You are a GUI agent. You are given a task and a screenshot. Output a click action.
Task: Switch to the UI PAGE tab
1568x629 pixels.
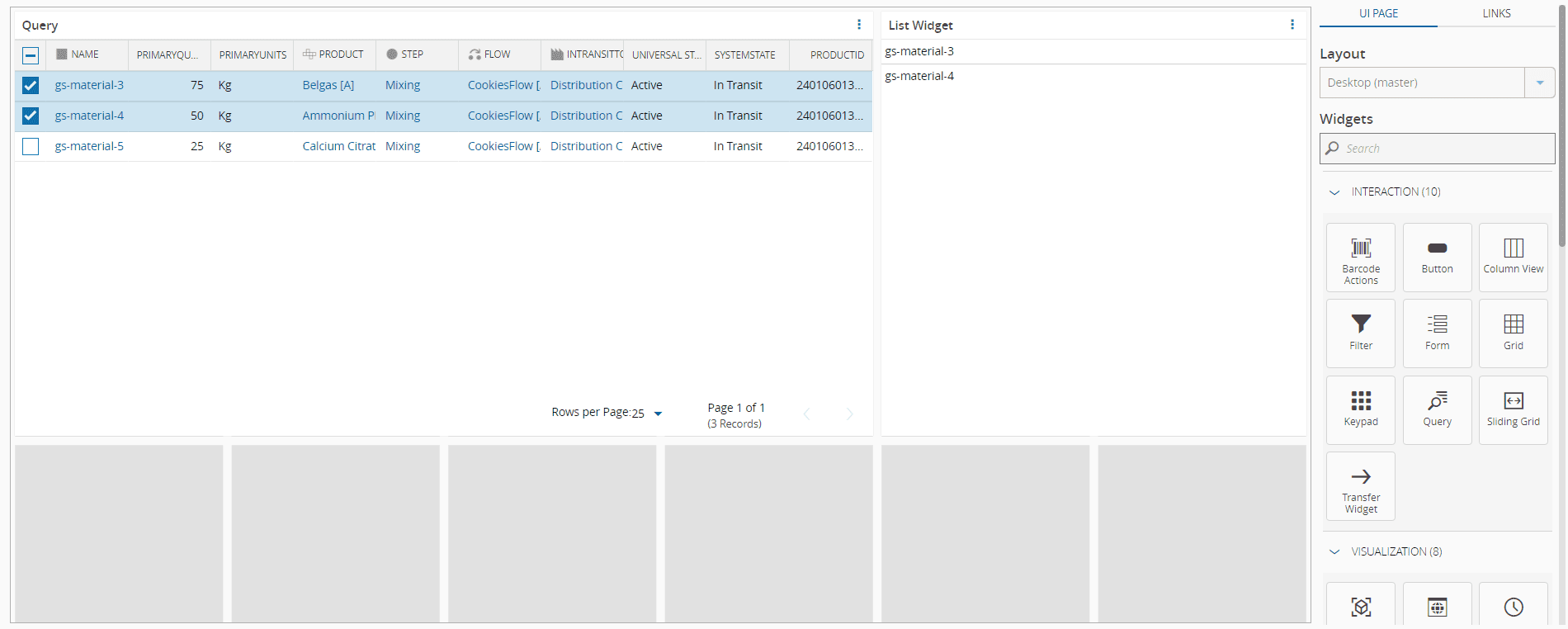(1379, 13)
